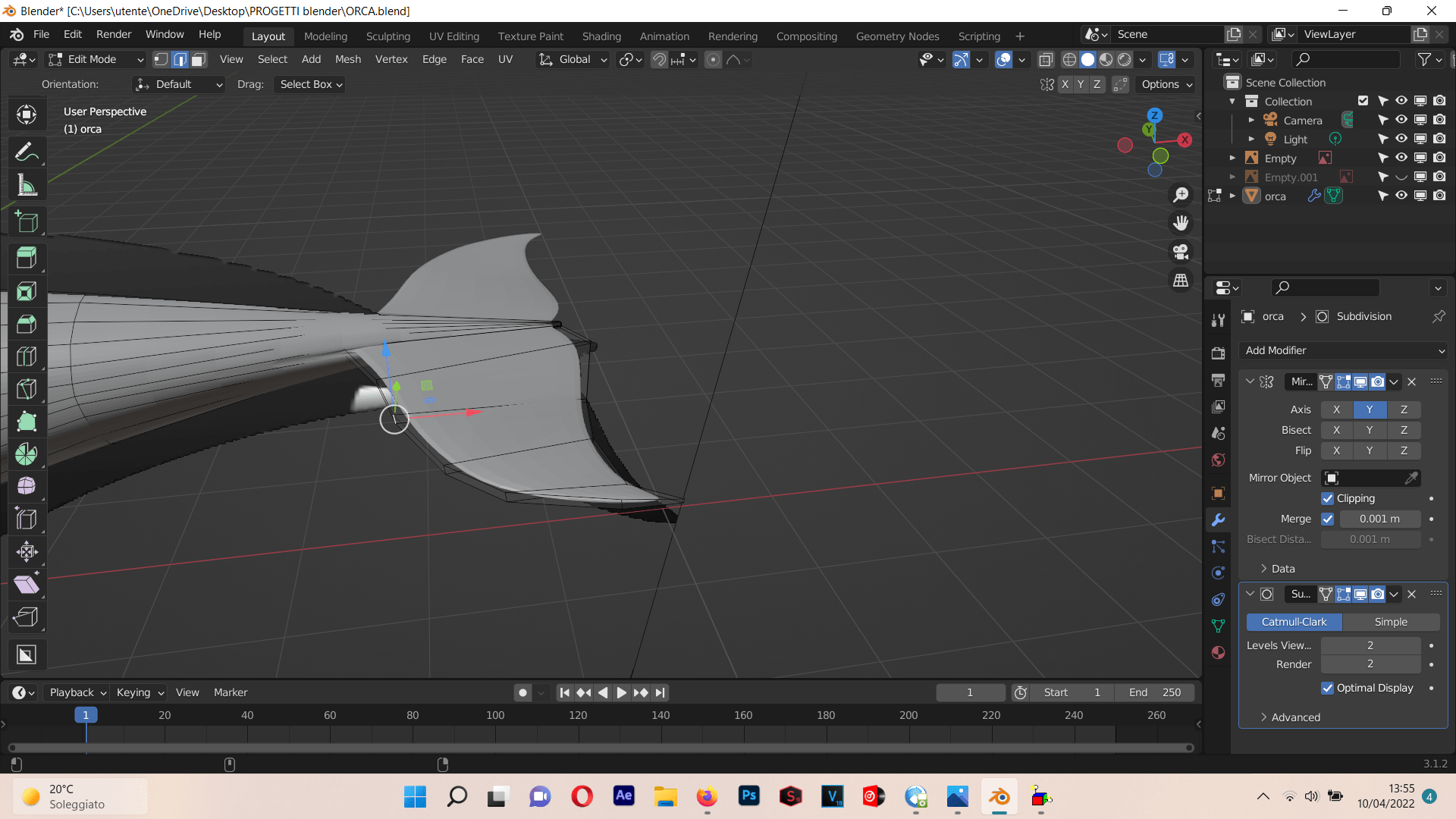Click the pan view hand icon

[1181, 223]
